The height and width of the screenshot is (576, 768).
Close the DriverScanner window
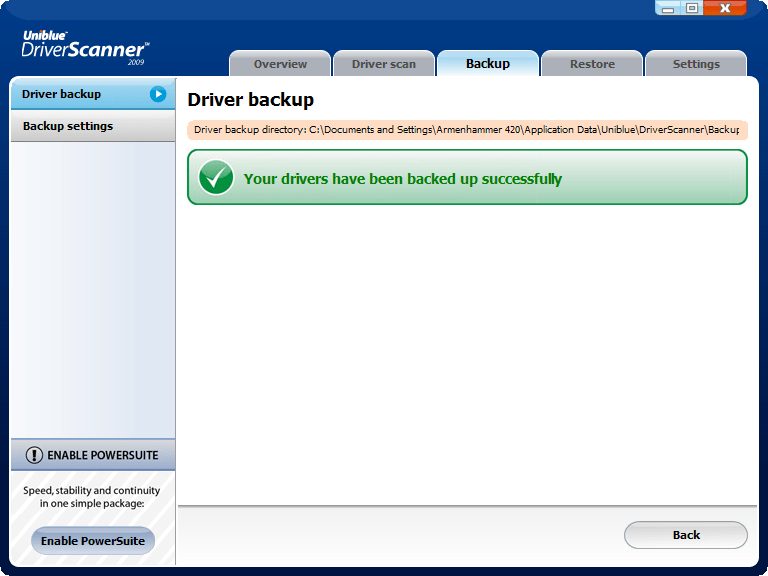pyautogui.click(x=725, y=8)
